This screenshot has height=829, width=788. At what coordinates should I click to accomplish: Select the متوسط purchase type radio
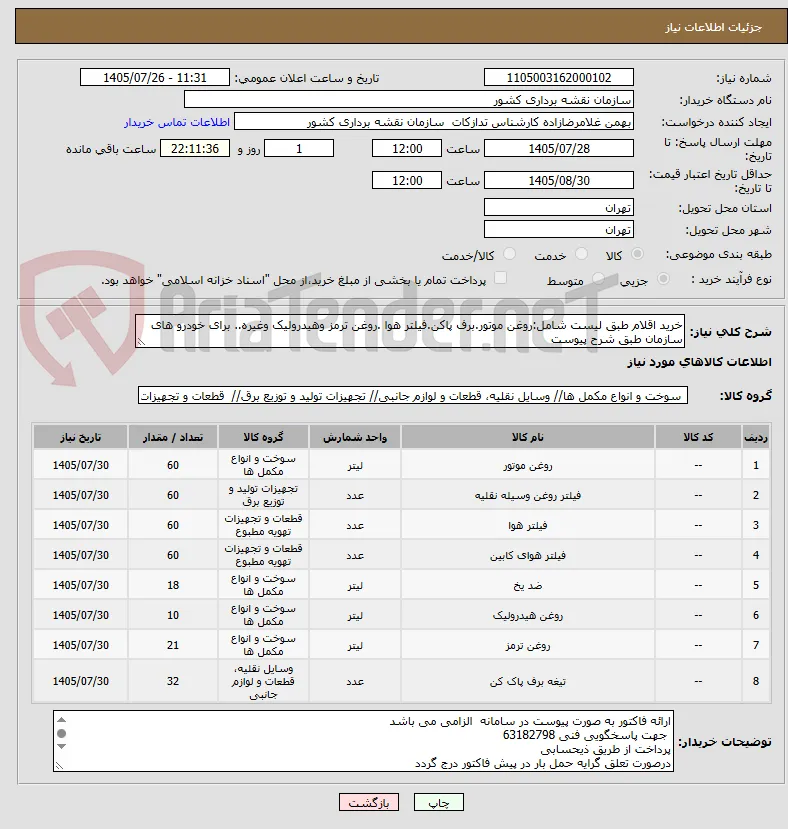[598, 279]
